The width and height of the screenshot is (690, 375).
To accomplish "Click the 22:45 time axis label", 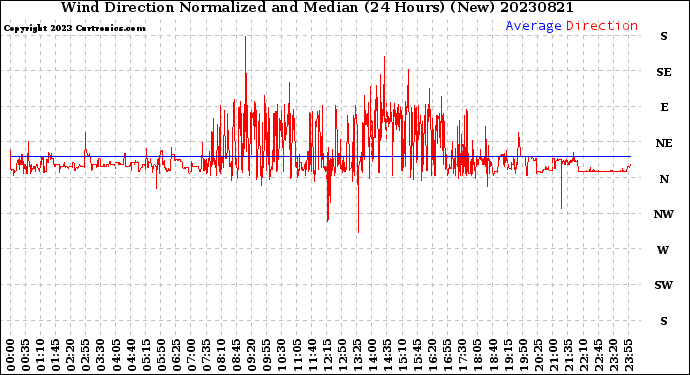I will click(599, 355).
